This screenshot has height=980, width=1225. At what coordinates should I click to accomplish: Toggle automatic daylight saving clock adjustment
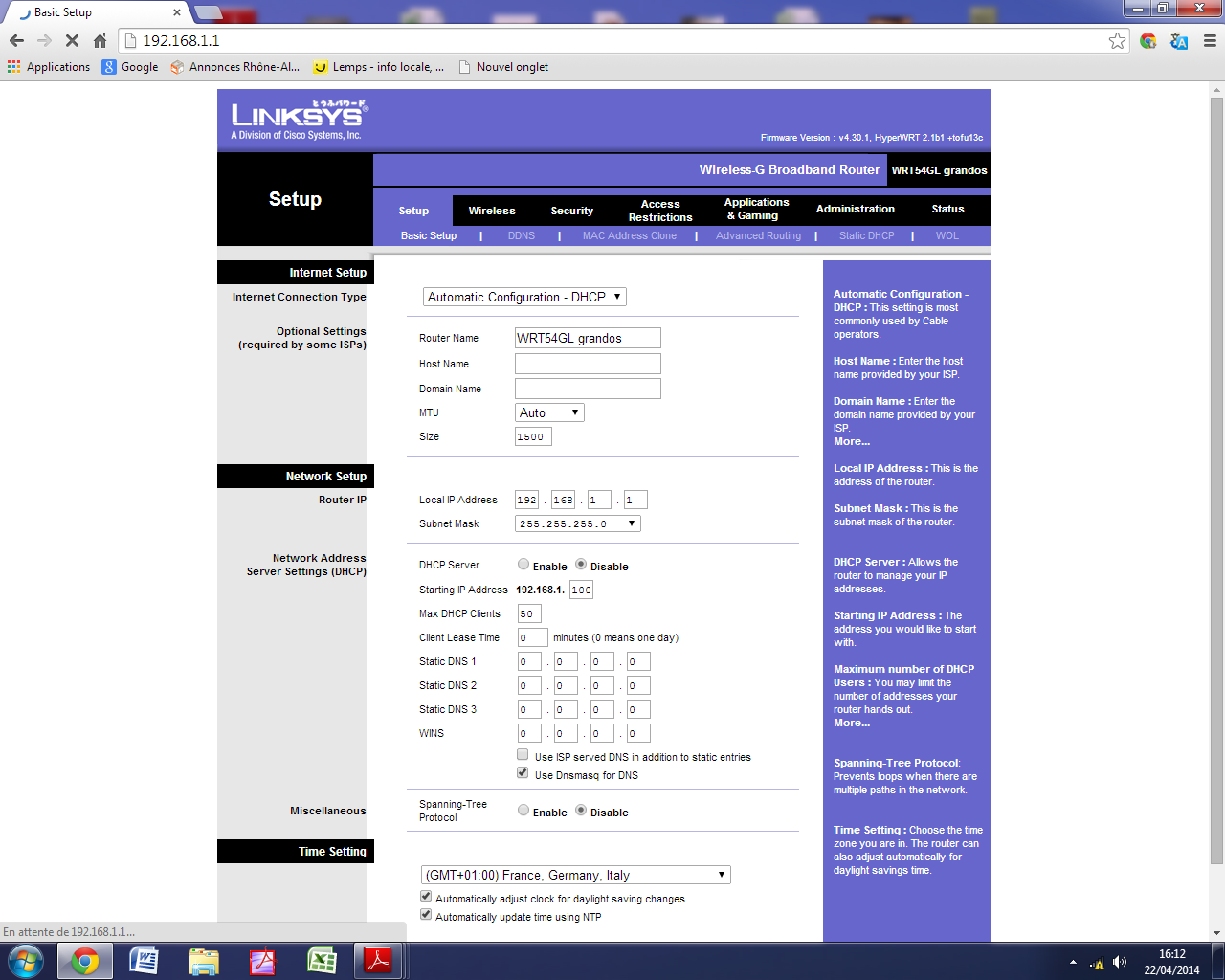(x=426, y=897)
